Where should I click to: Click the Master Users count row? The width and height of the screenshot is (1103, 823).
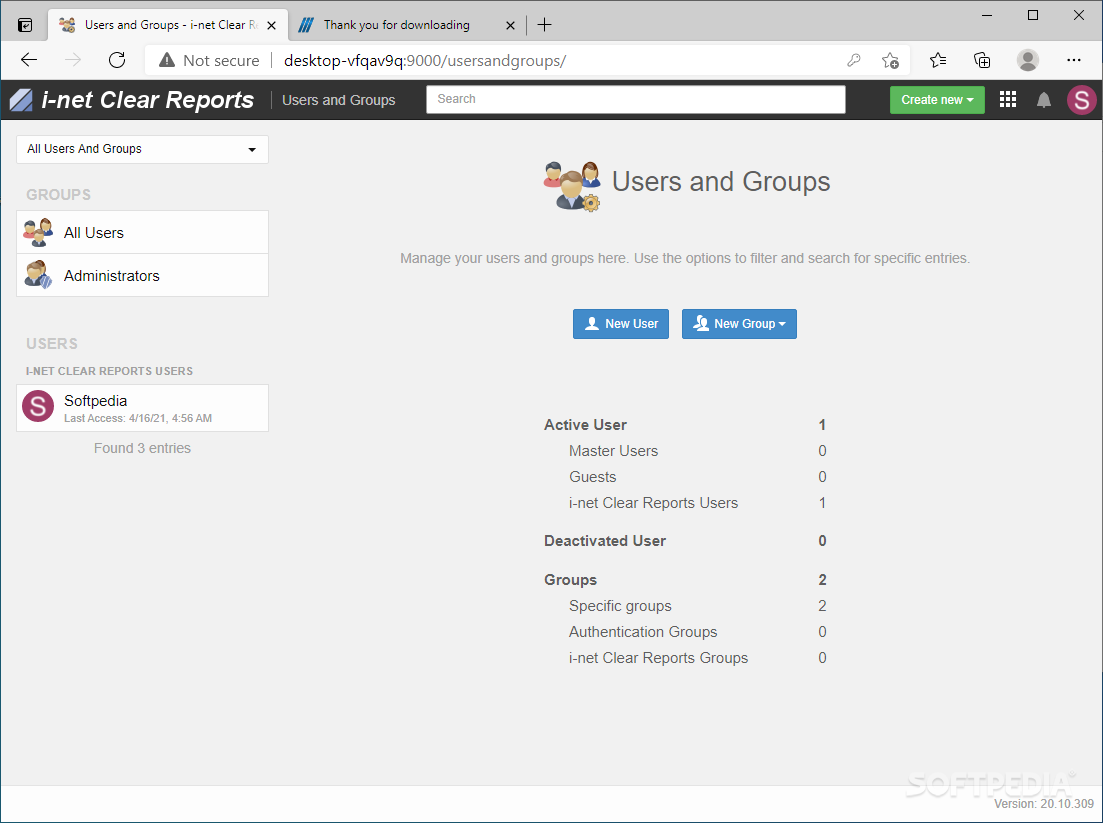[x=697, y=451]
